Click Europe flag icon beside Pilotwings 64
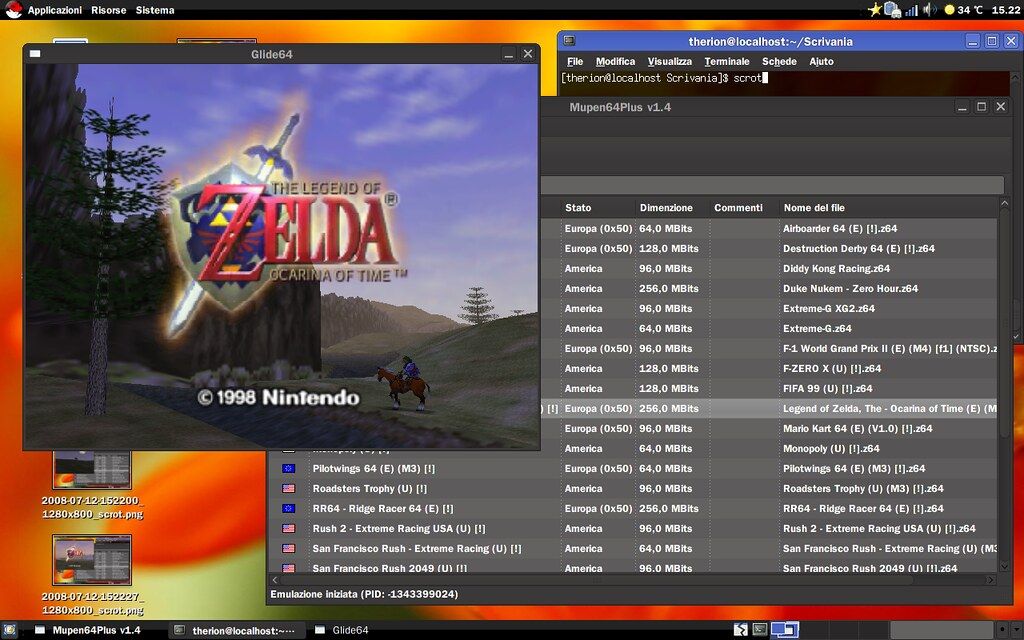The height and width of the screenshot is (640, 1024). (x=288, y=468)
